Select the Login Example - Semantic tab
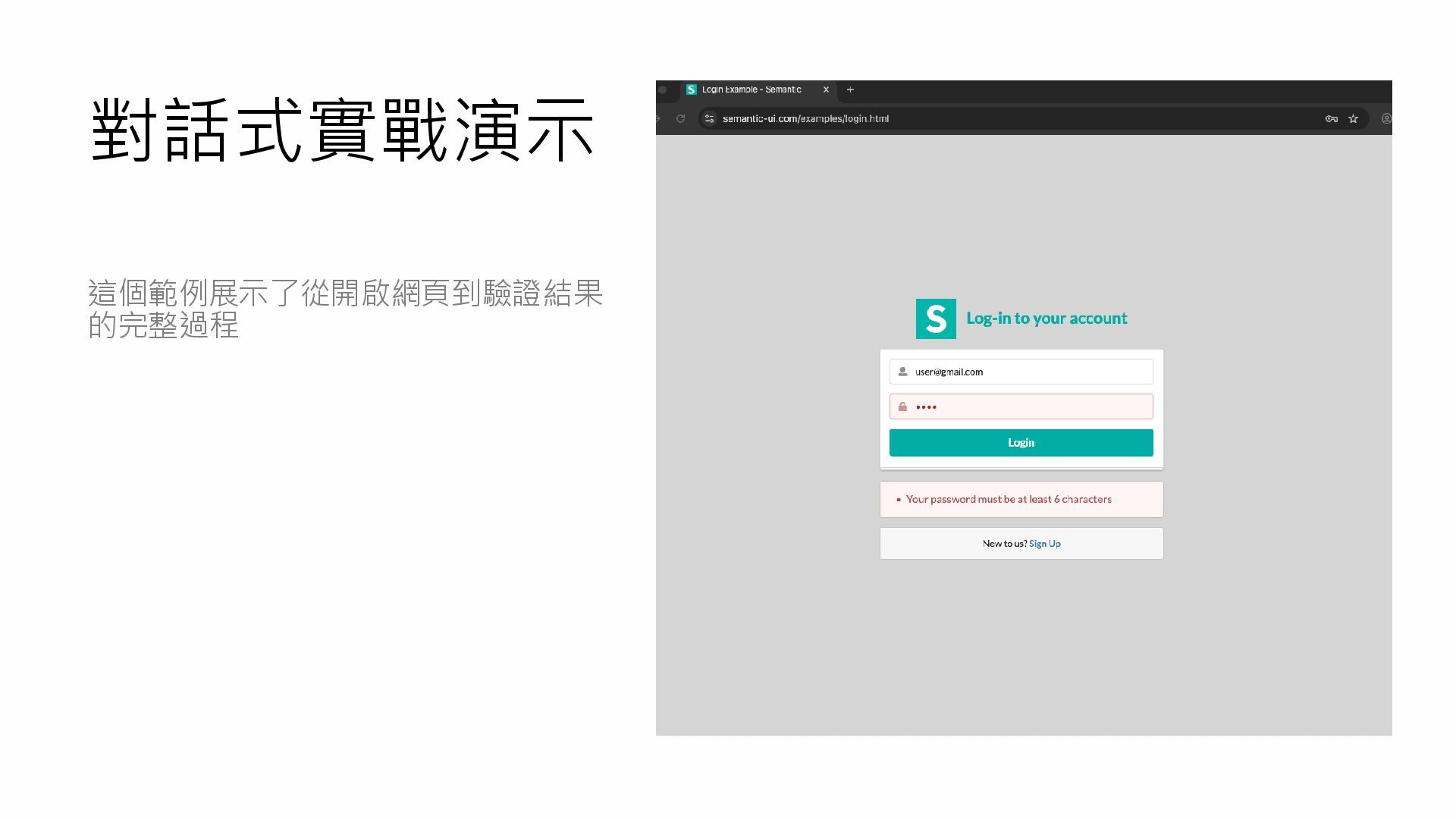This screenshot has width=1456, height=819. 751,89
